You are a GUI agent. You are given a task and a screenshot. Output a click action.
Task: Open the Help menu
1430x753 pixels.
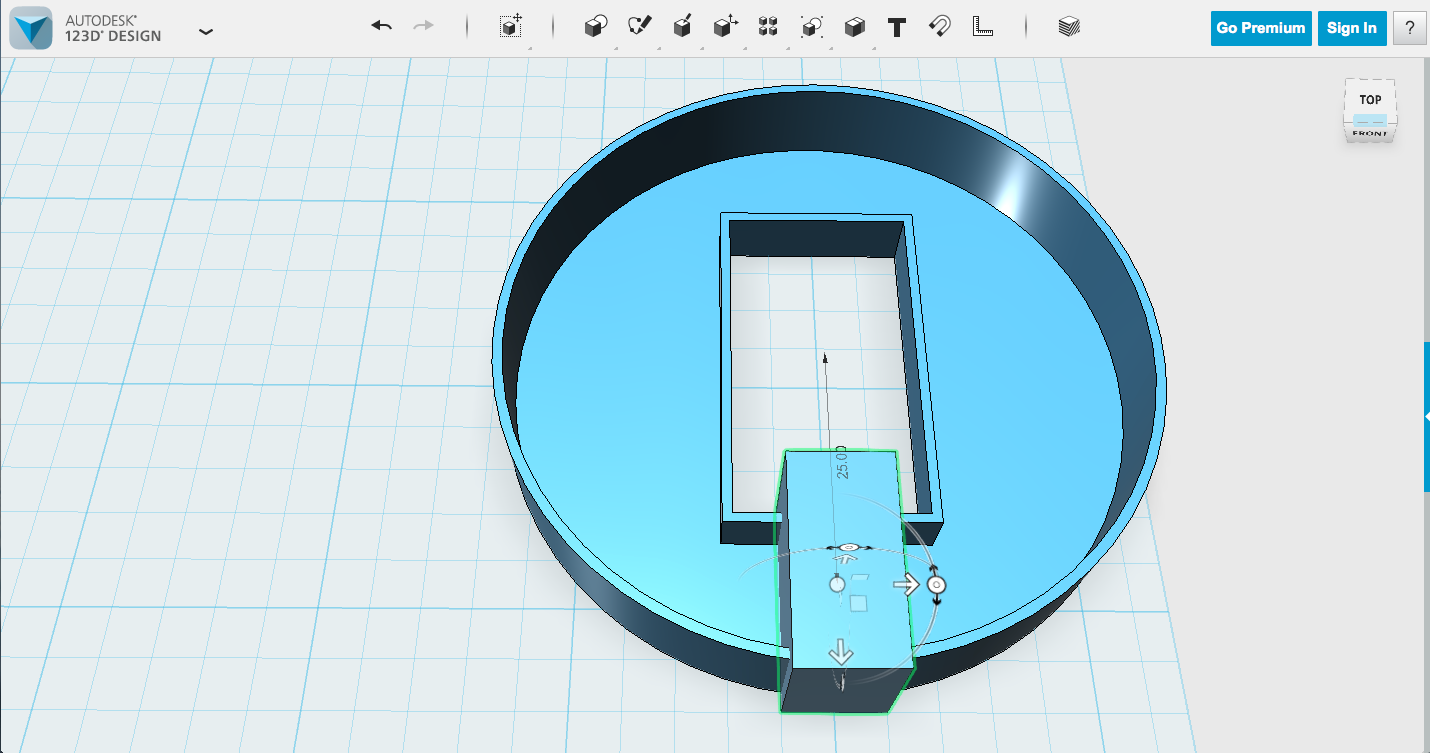tap(1410, 28)
